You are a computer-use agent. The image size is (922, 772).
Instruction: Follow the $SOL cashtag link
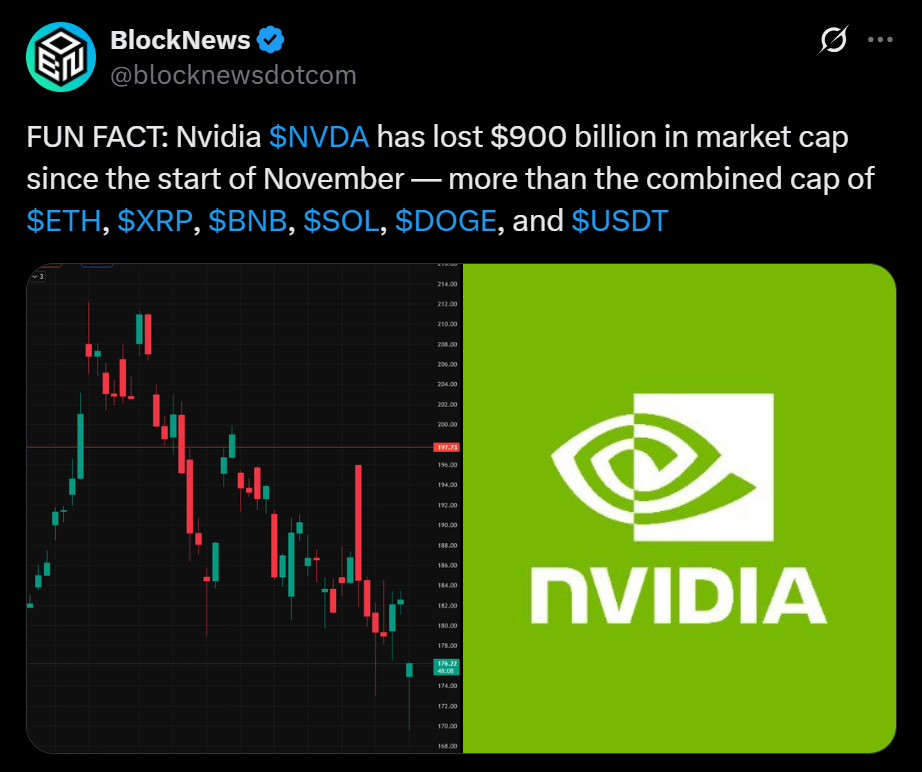(x=341, y=220)
